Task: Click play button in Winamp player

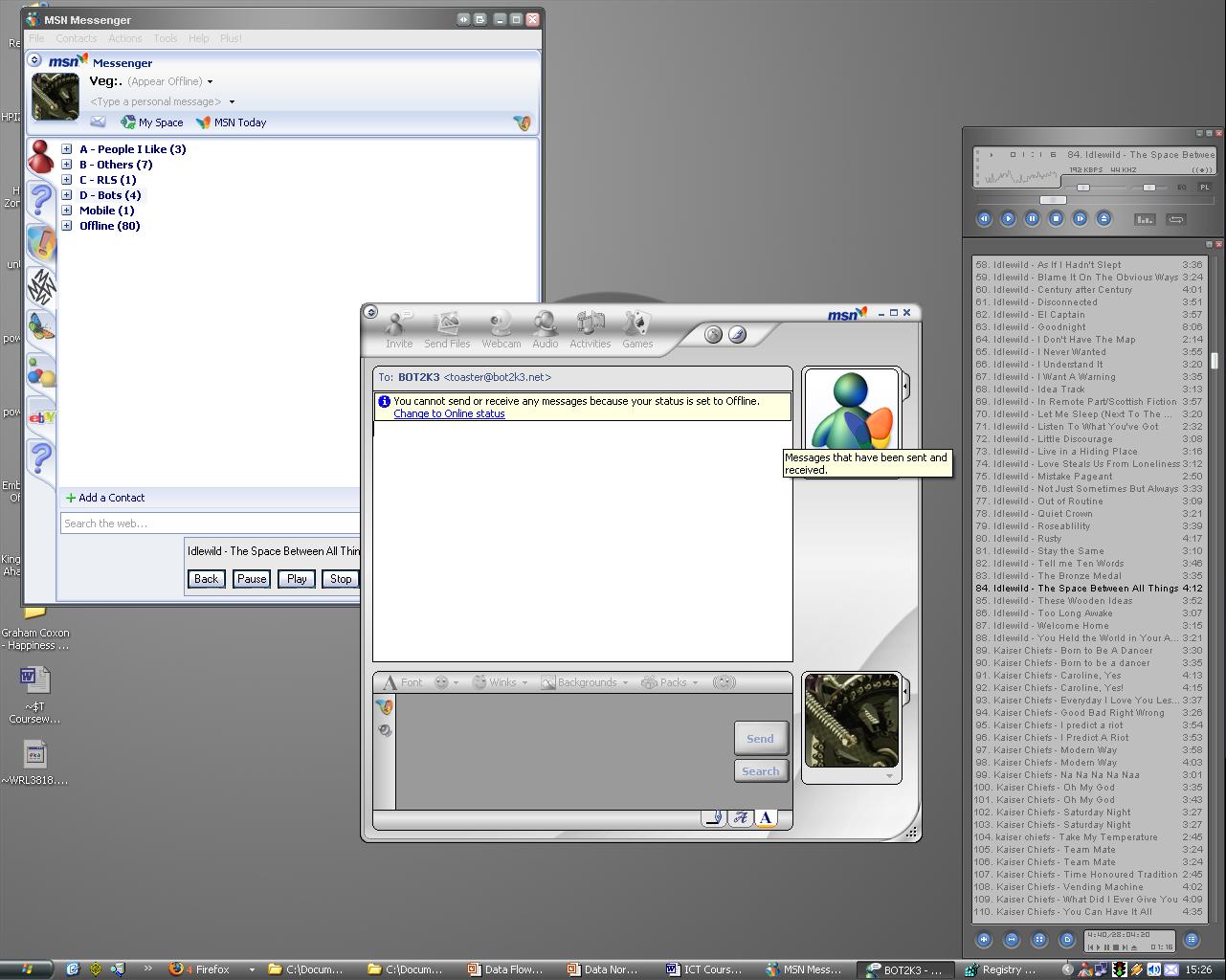Action: tap(1008, 218)
